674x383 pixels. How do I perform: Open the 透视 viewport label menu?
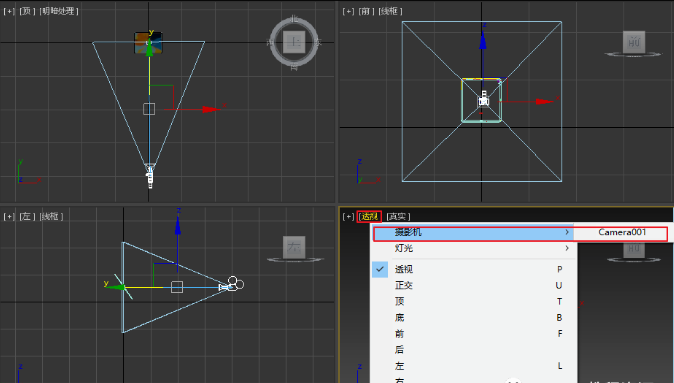tap(369, 216)
